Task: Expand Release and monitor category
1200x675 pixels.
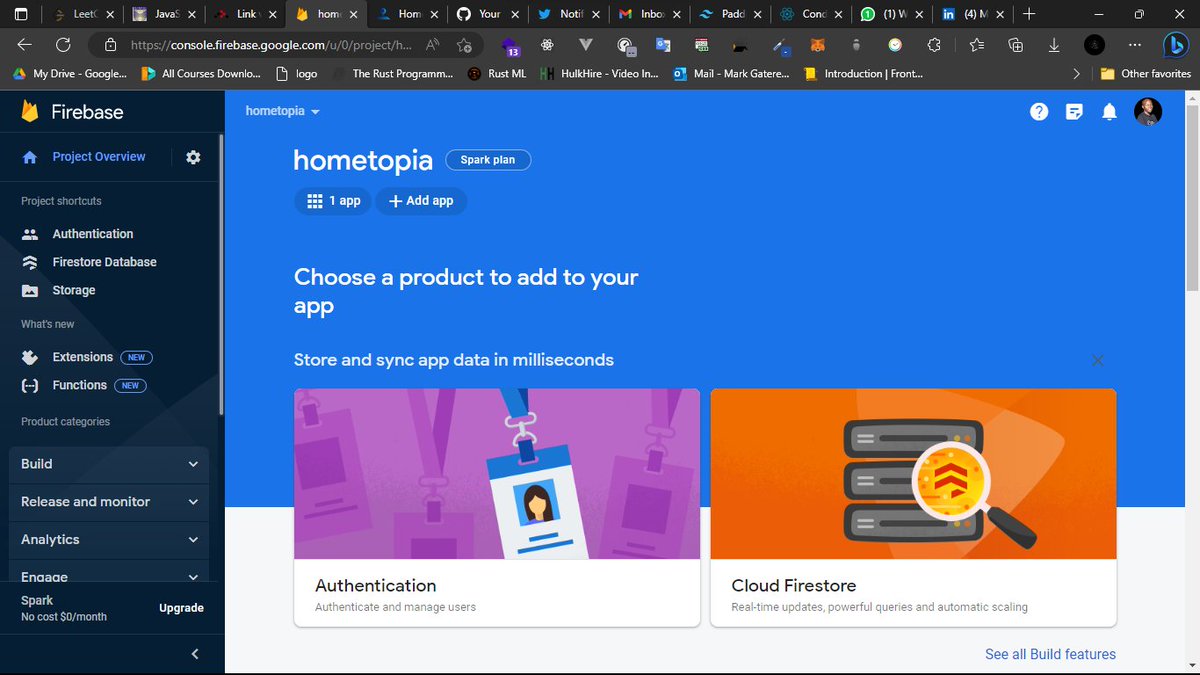Action: tap(110, 502)
